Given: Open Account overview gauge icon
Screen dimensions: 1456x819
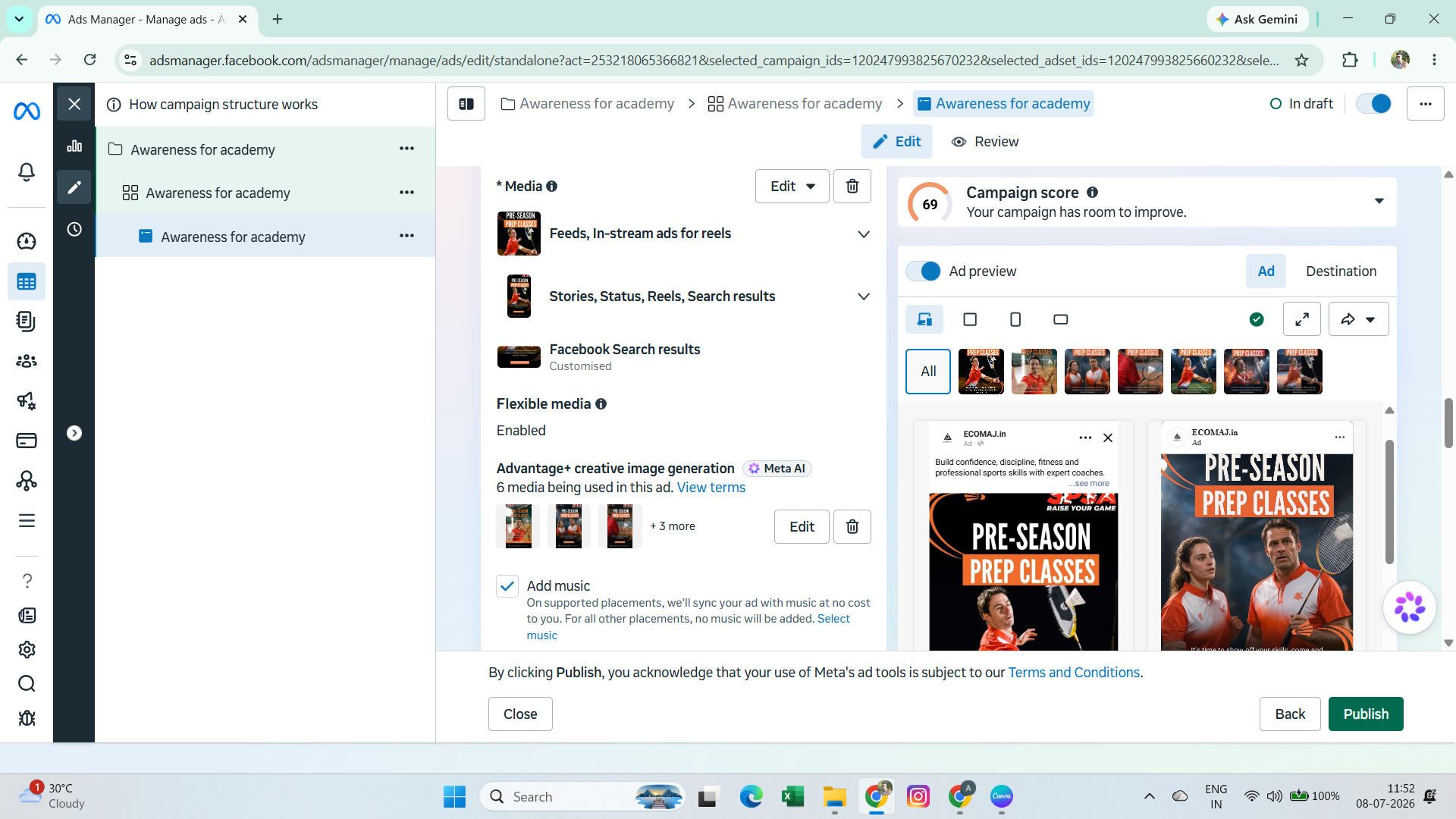Looking at the screenshot, I should (27, 241).
